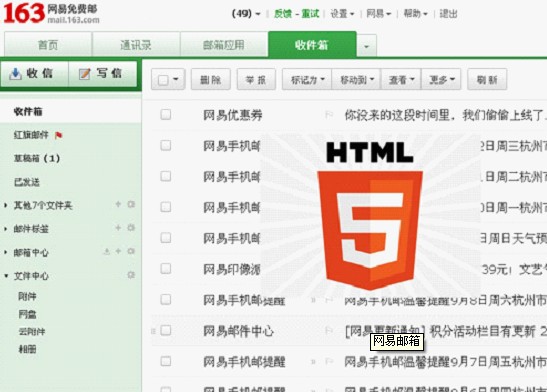This screenshot has height=392, width=547.
Task: Add a label via plus icon in 邮件标签 row
Action: (x=118, y=228)
